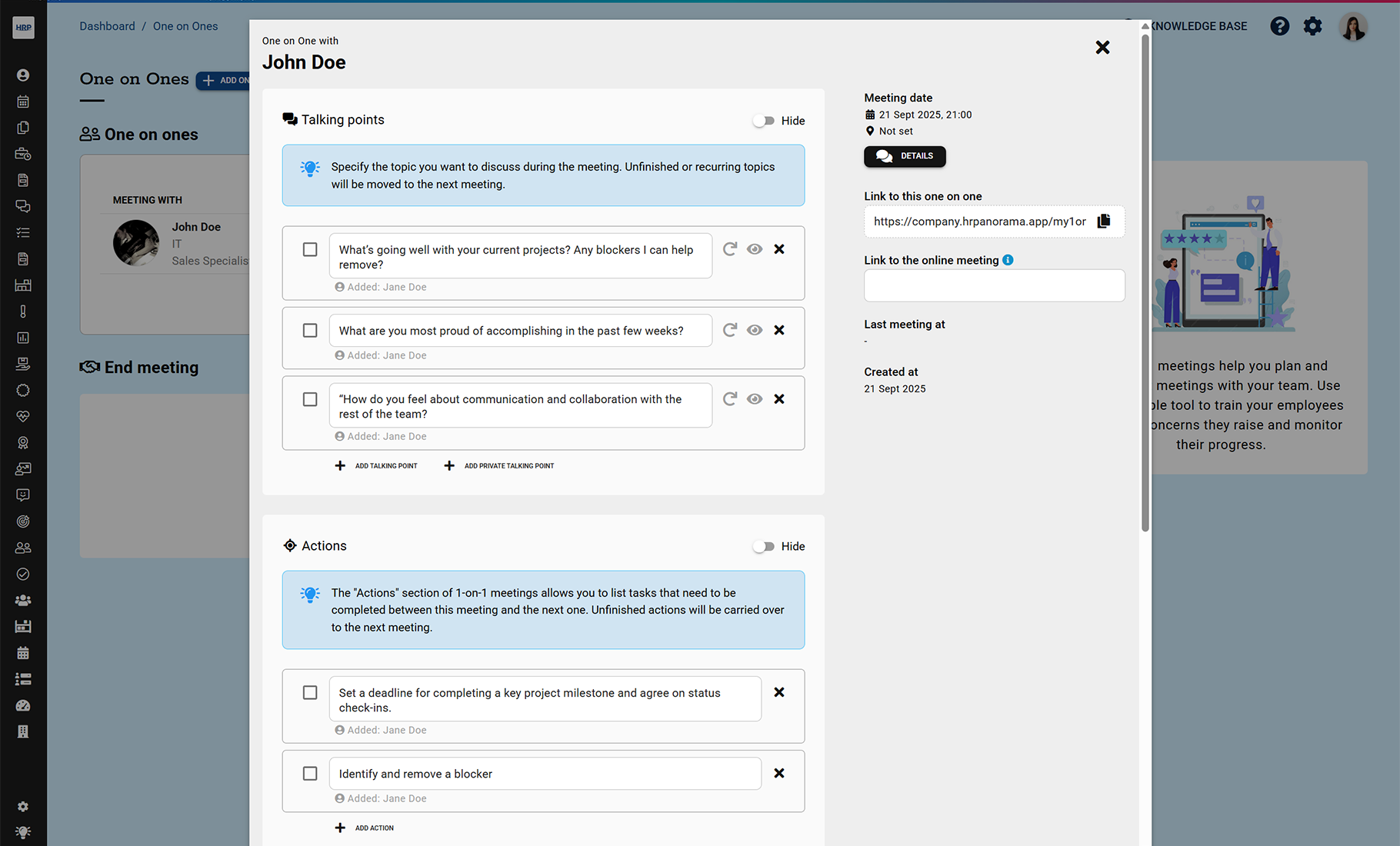The height and width of the screenshot is (846, 1400).
Task: Remove the 'Identify and remove a blocker' action
Action: point(779,773)
